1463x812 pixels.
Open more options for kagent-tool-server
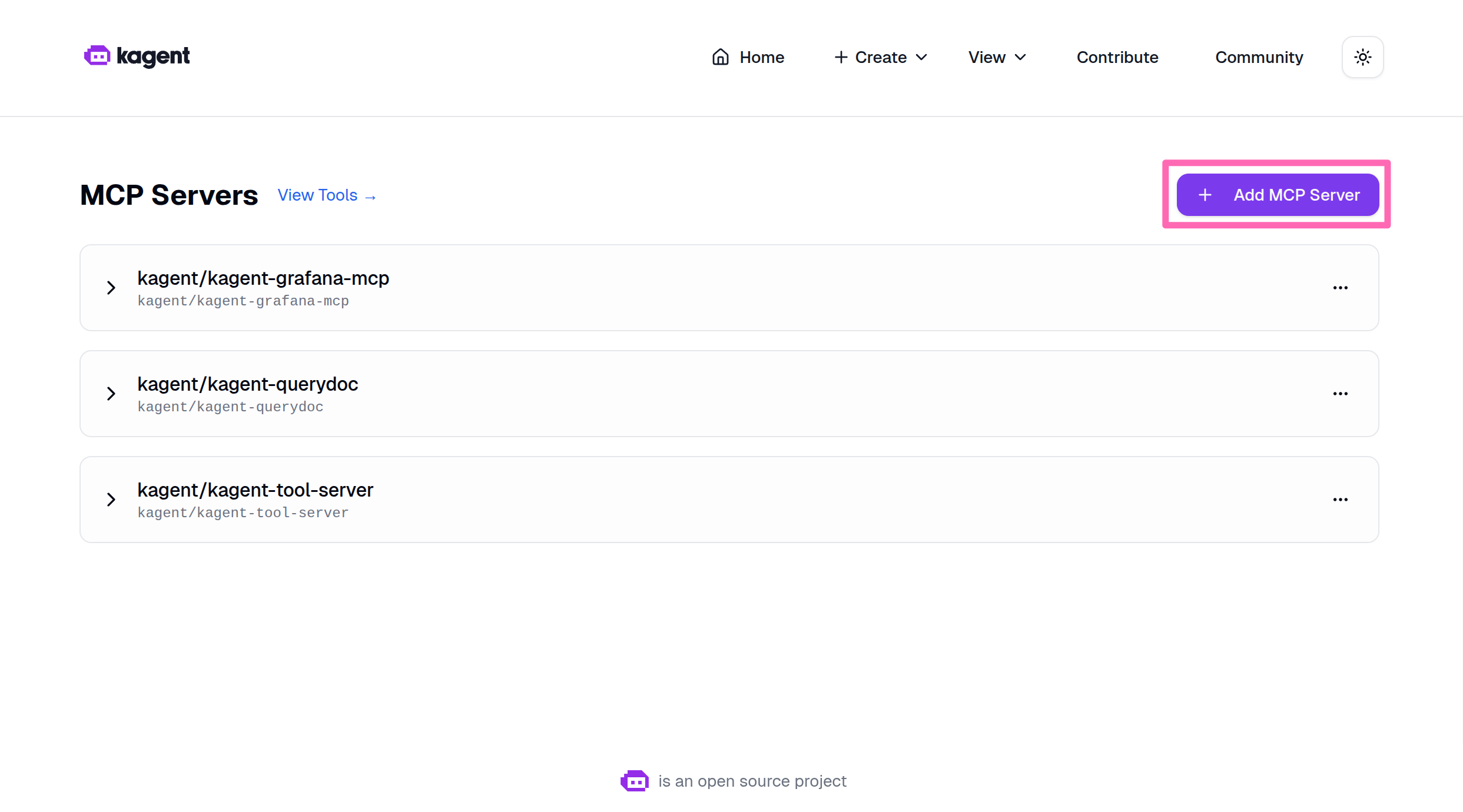[1340, 500]
